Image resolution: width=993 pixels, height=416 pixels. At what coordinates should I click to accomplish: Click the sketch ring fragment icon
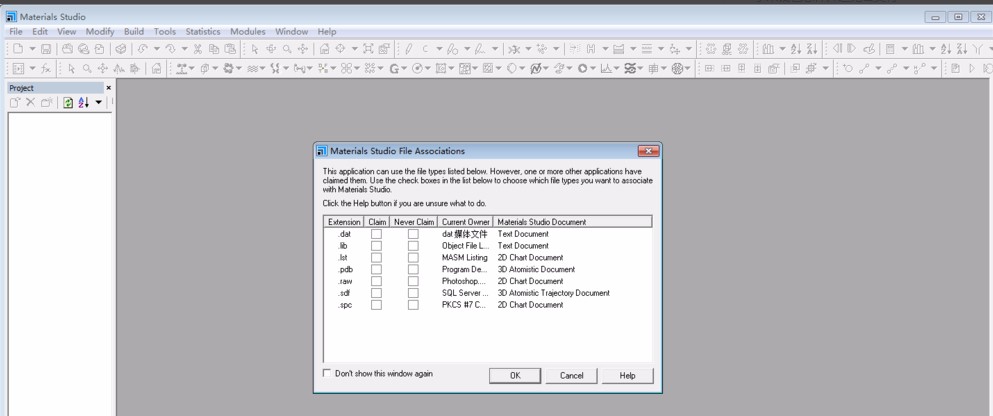pos(452,49)
